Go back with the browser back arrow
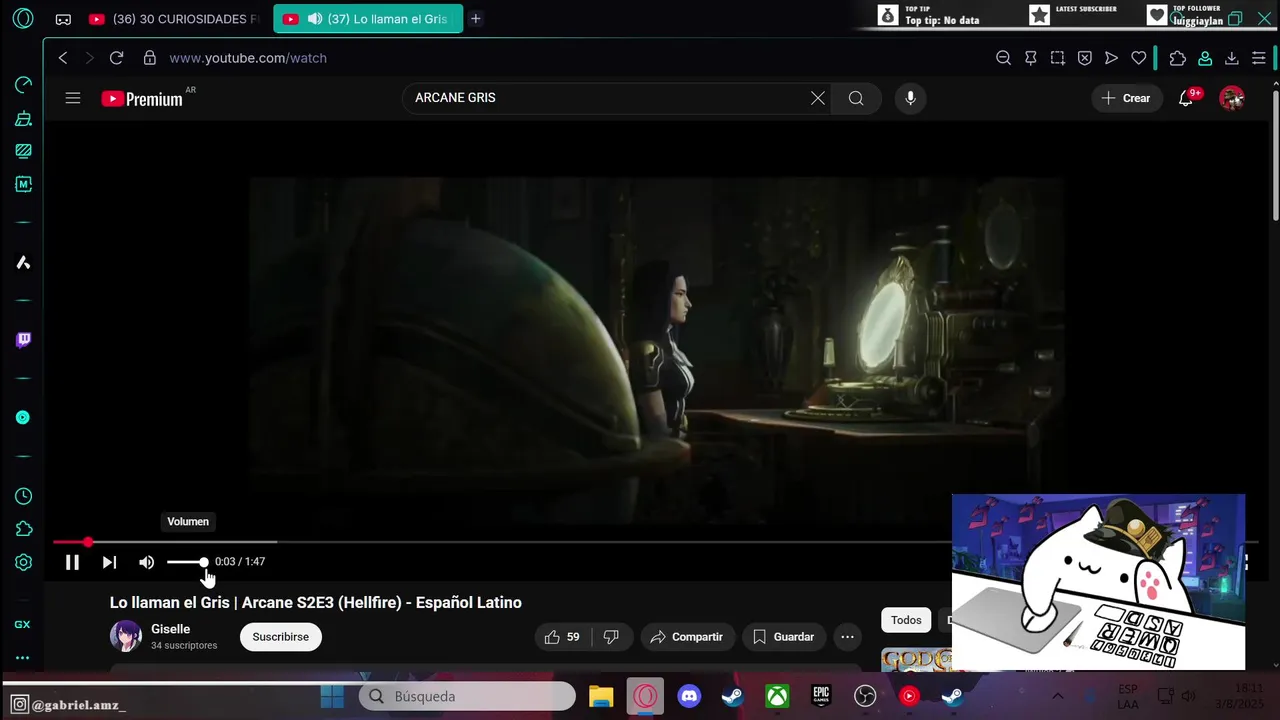Image resolution: width=1280 pixels, height=720 pixels. 63,58
